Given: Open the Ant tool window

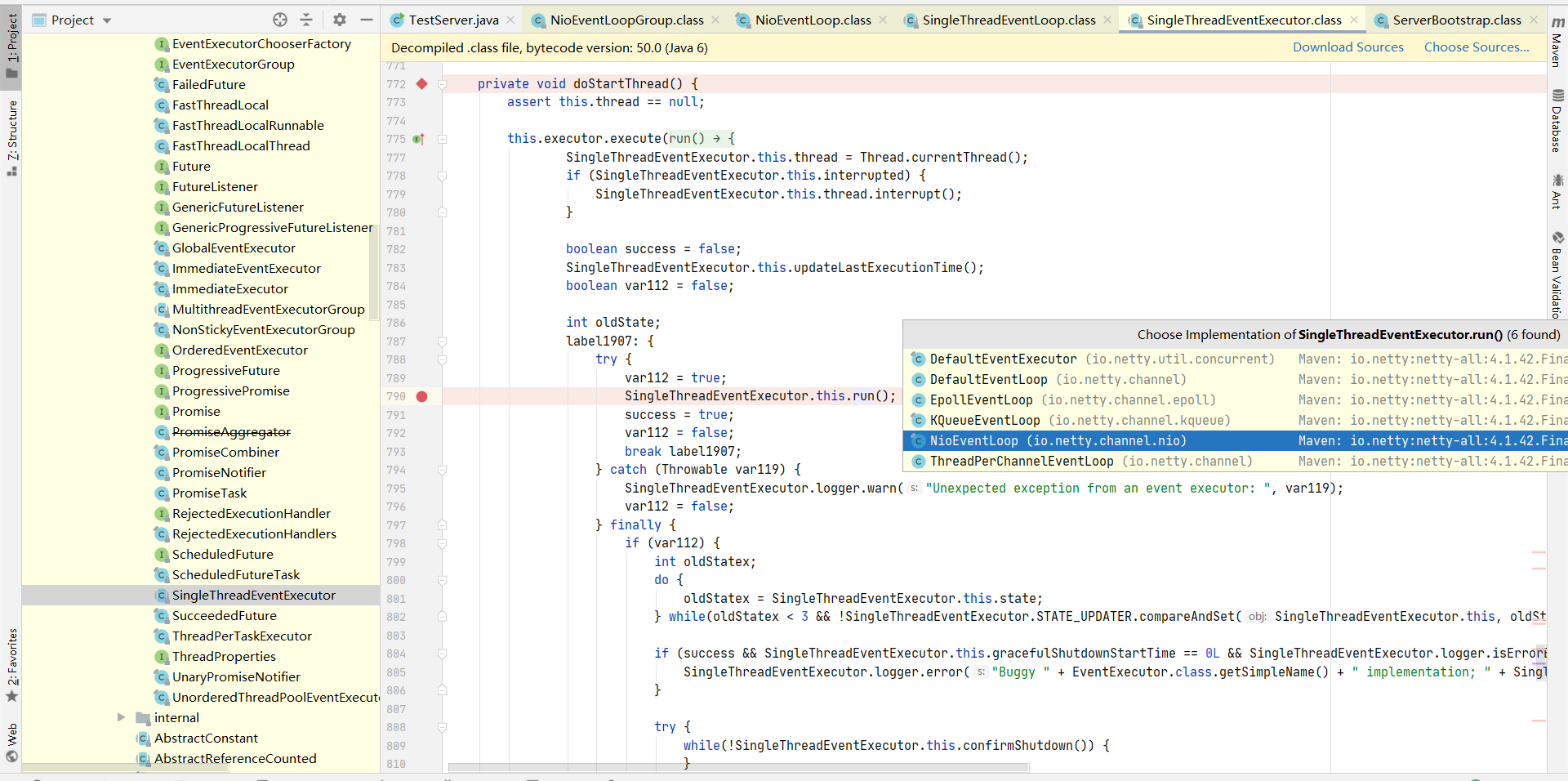Looking at the screenshot, I should [1557, 191].
